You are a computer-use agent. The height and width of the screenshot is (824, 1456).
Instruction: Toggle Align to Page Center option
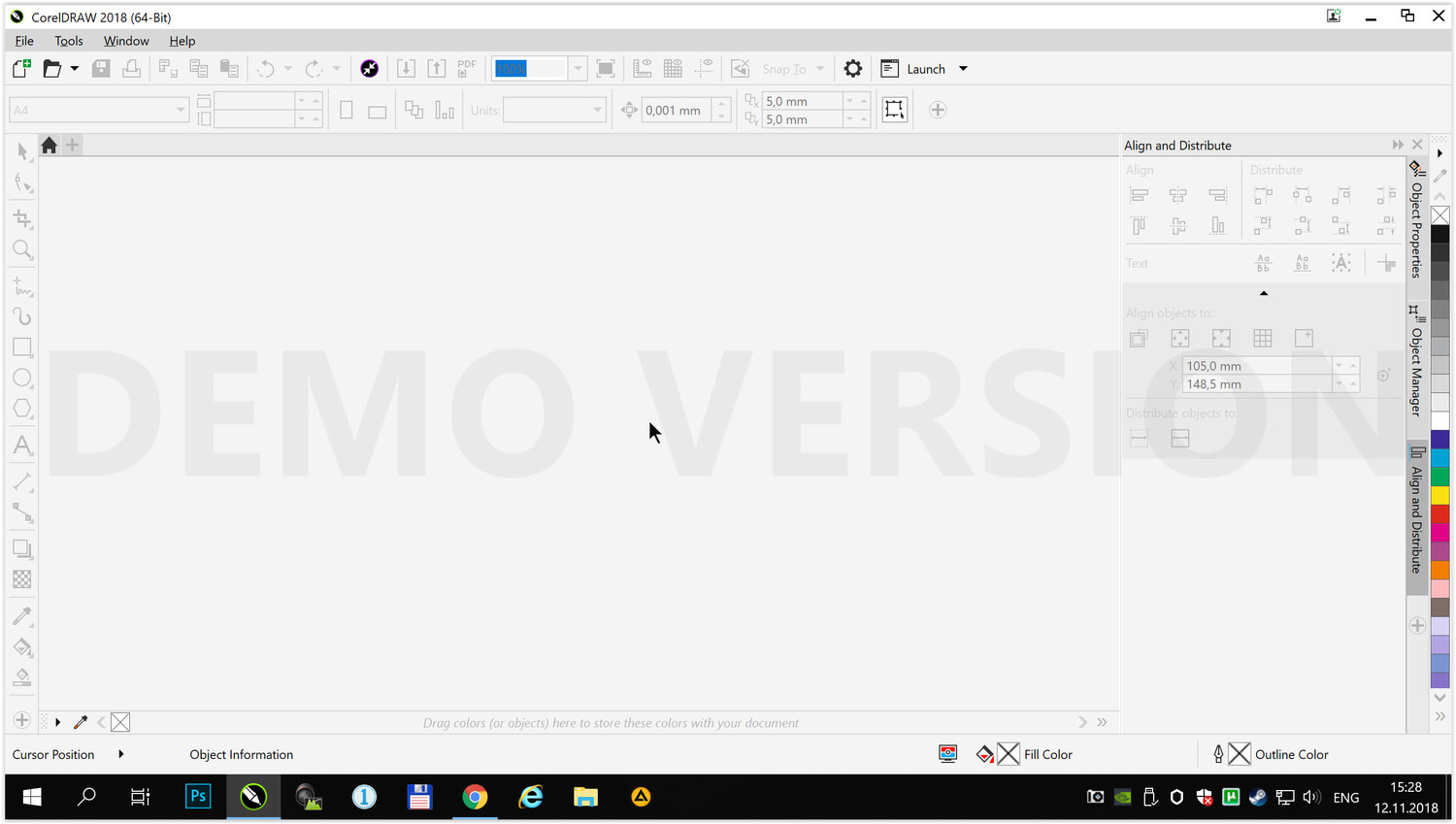click(x=1221, y=338)
